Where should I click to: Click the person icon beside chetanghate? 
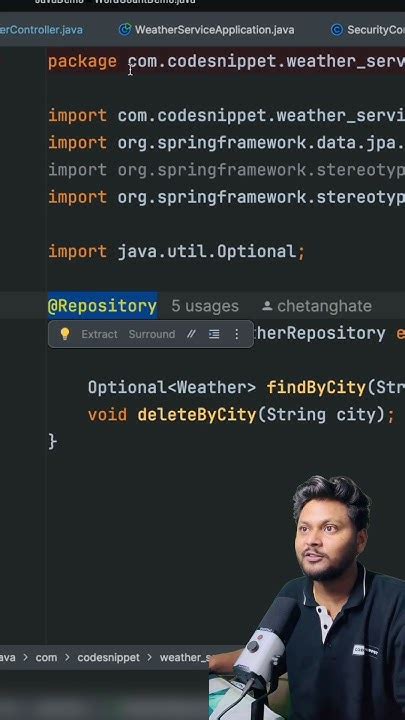point(267,306)
